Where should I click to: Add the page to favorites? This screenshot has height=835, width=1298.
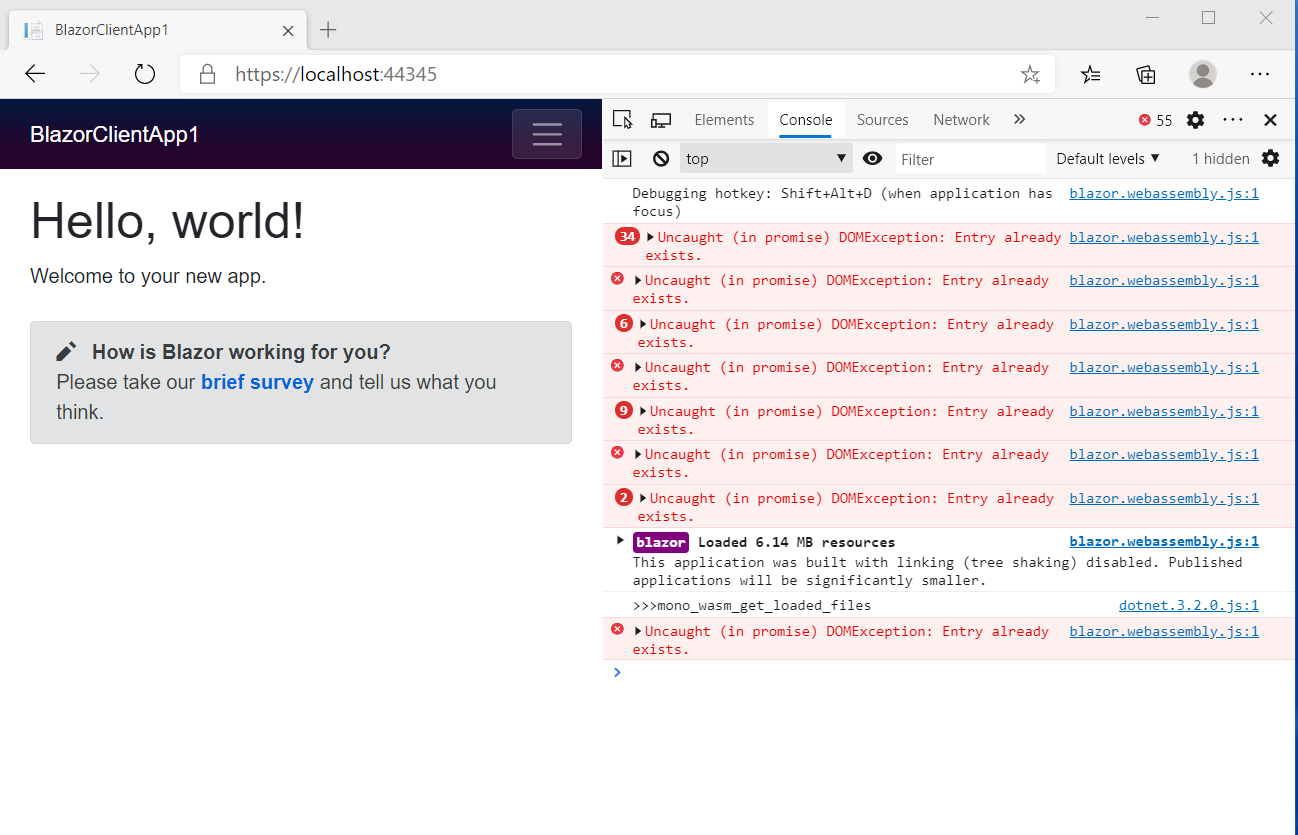pos(1030,73)
